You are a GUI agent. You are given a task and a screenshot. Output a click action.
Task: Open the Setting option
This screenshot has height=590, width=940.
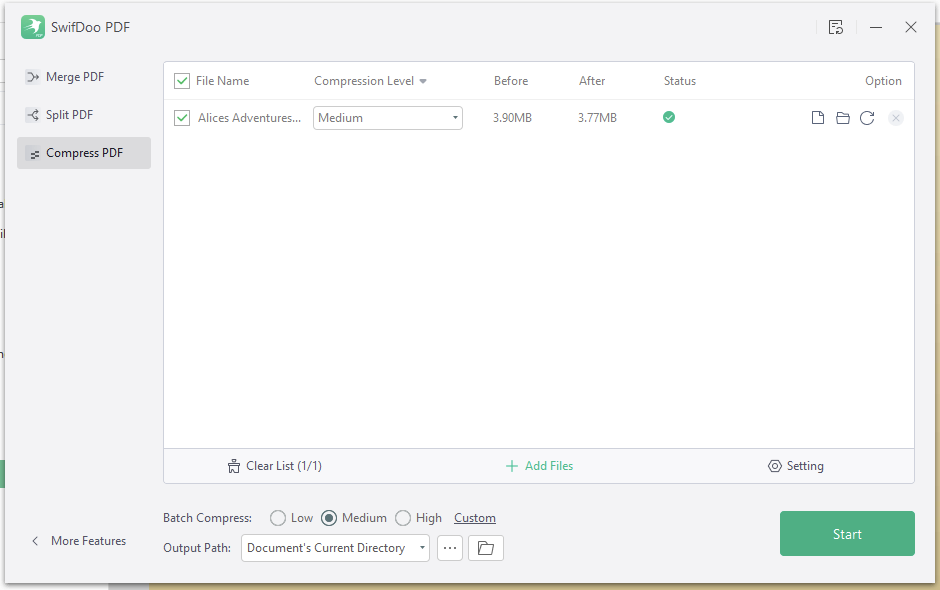click(x=796, y=466)
